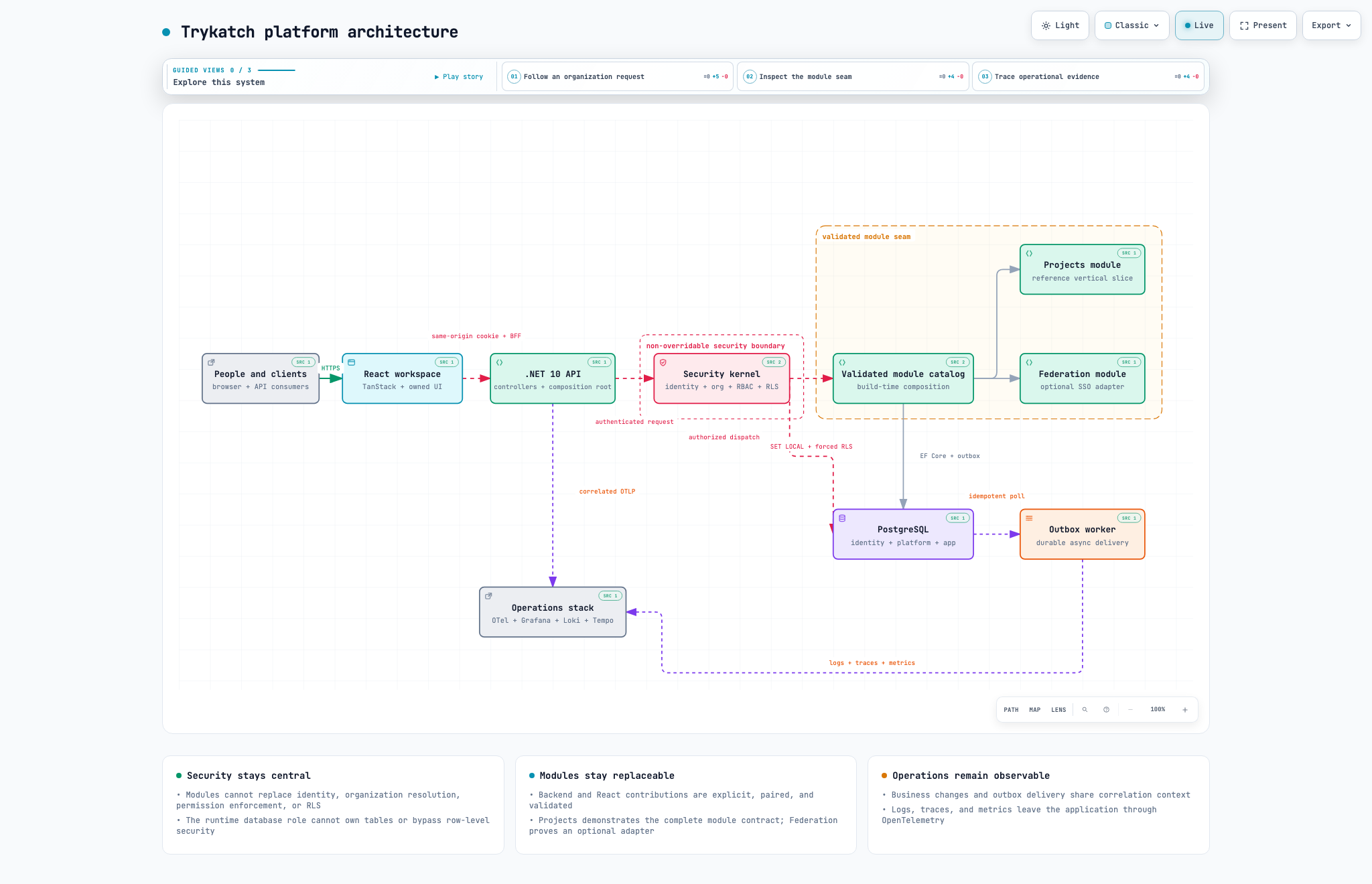Click the 'Trykatch platform architecture' title
The width and height of the screenshot is (1372, 884).
(320, 32)
